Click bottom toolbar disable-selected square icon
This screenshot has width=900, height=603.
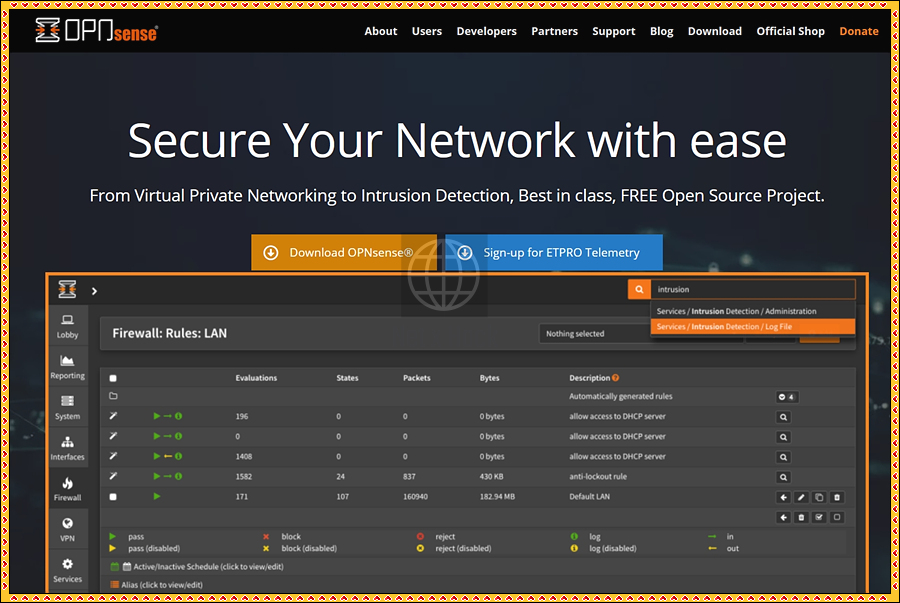(837, 518)
